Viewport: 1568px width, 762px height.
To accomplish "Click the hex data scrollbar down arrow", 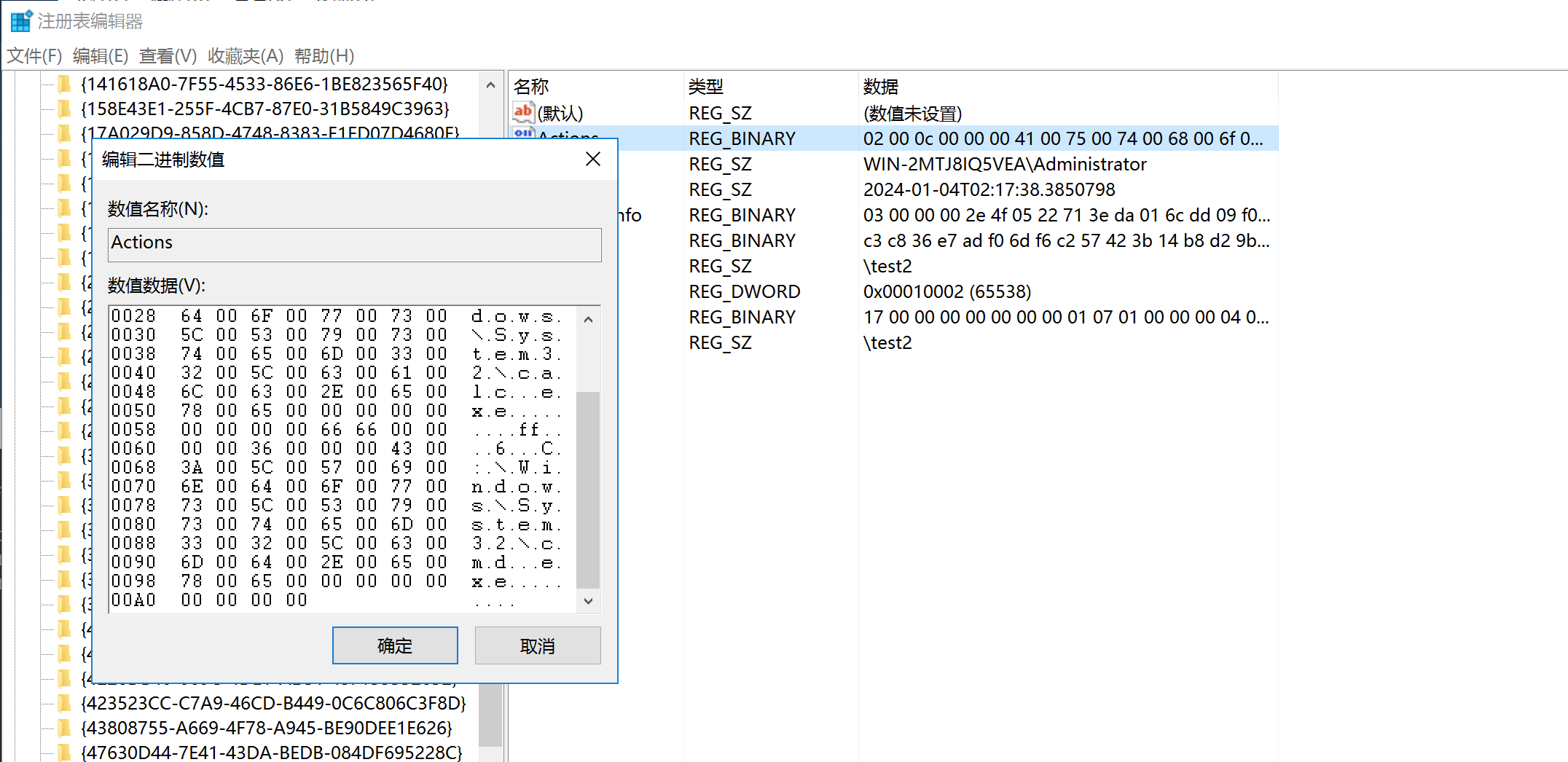I will (588, 601).
